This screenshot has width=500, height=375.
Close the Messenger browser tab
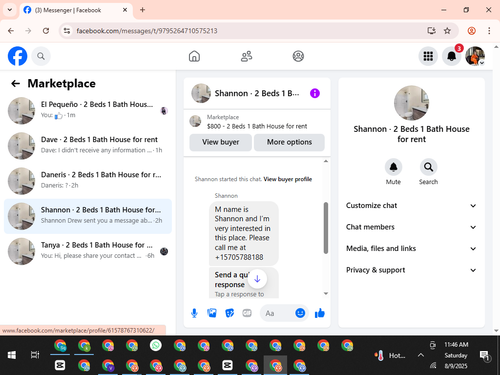point(125,10)
